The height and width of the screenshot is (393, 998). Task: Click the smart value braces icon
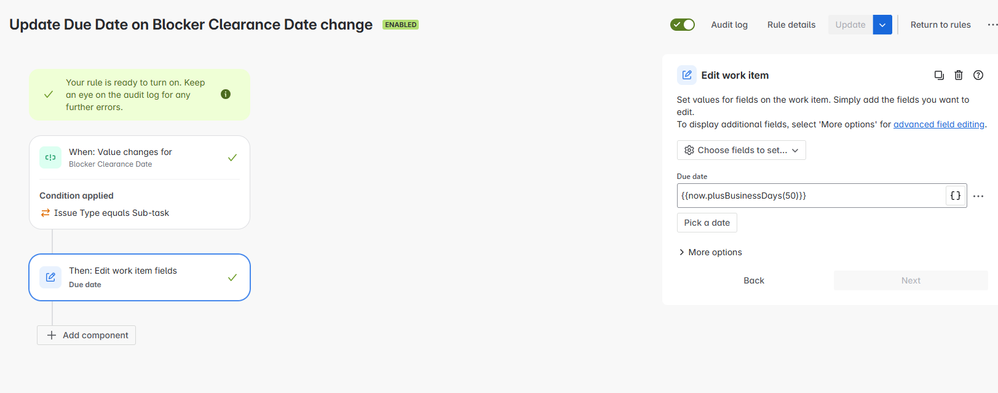click(x=955, y=196)
